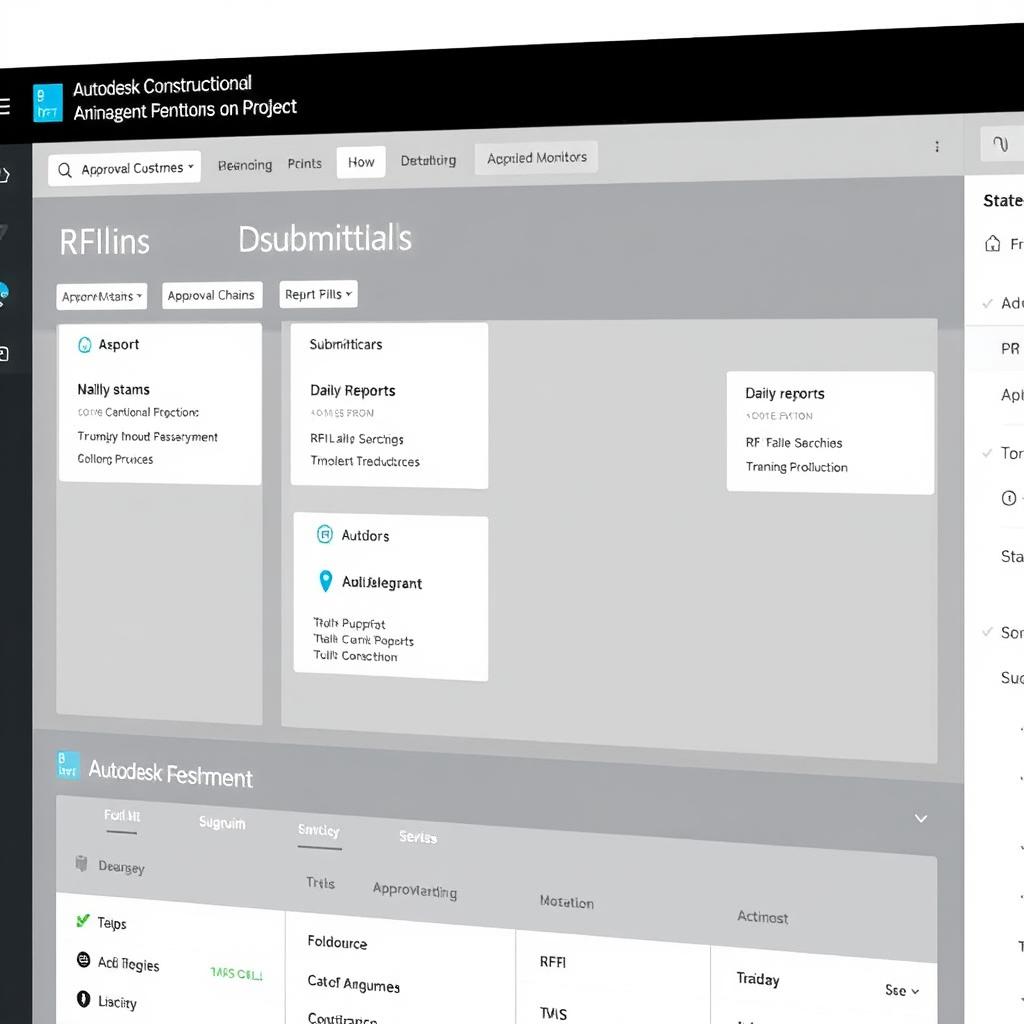Image resolution: width=1024 pixels, height=1024 pixels.
Task: Open the hamburger menu in the header
Action: coord(4,106)
